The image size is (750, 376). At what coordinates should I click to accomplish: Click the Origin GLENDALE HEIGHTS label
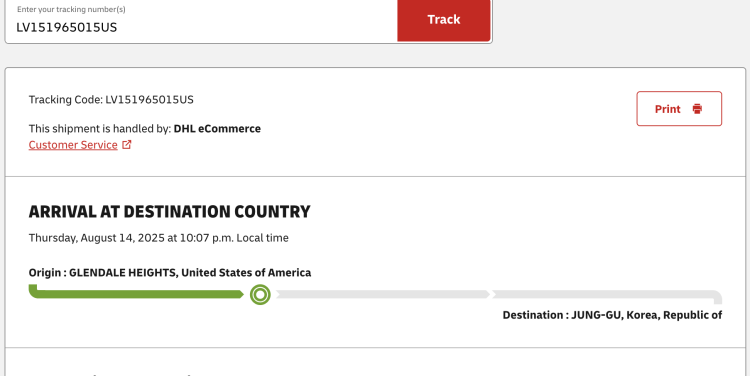pos(170,273)
